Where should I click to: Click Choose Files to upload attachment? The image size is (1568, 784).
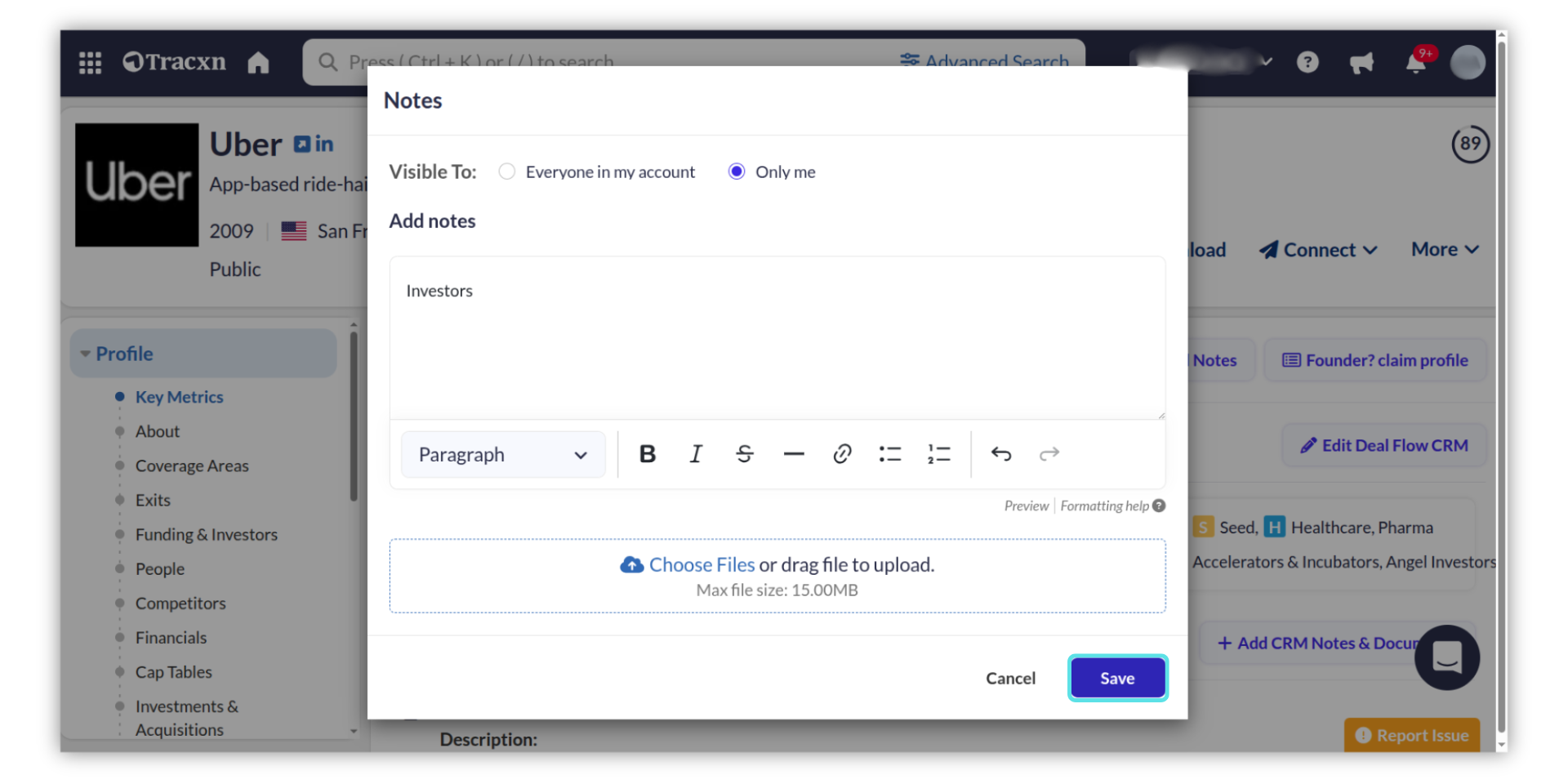pos(701,565)
